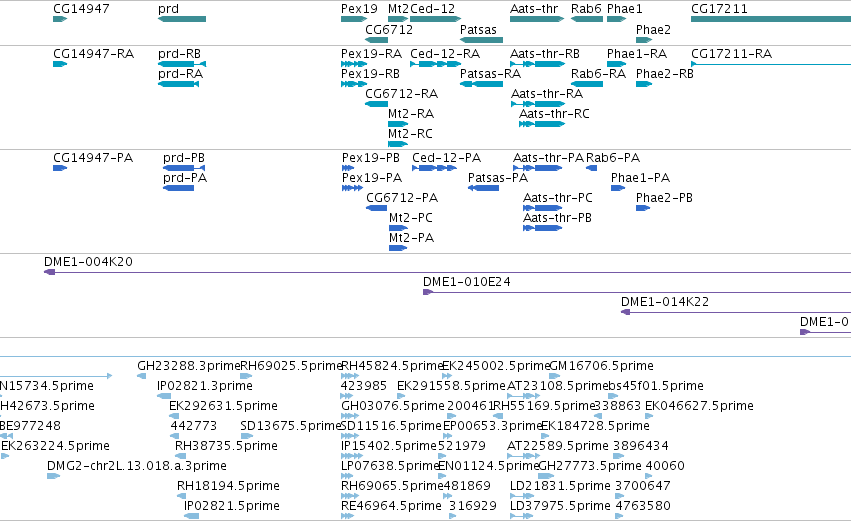Select the Mt2-RA transcript label
The width and height of the screenshot is (851, 521).
(411, 113)
